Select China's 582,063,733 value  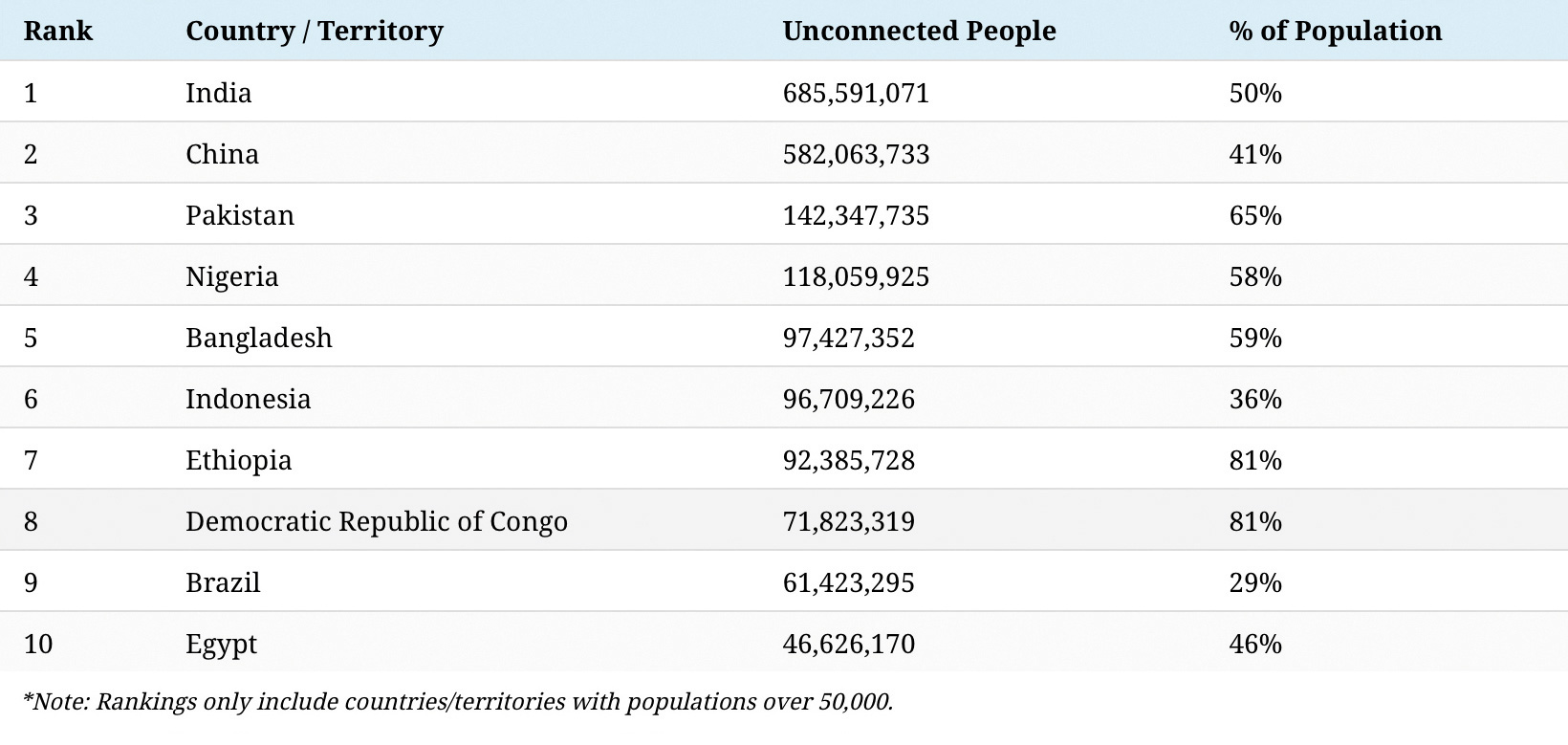tap(856, 154)
